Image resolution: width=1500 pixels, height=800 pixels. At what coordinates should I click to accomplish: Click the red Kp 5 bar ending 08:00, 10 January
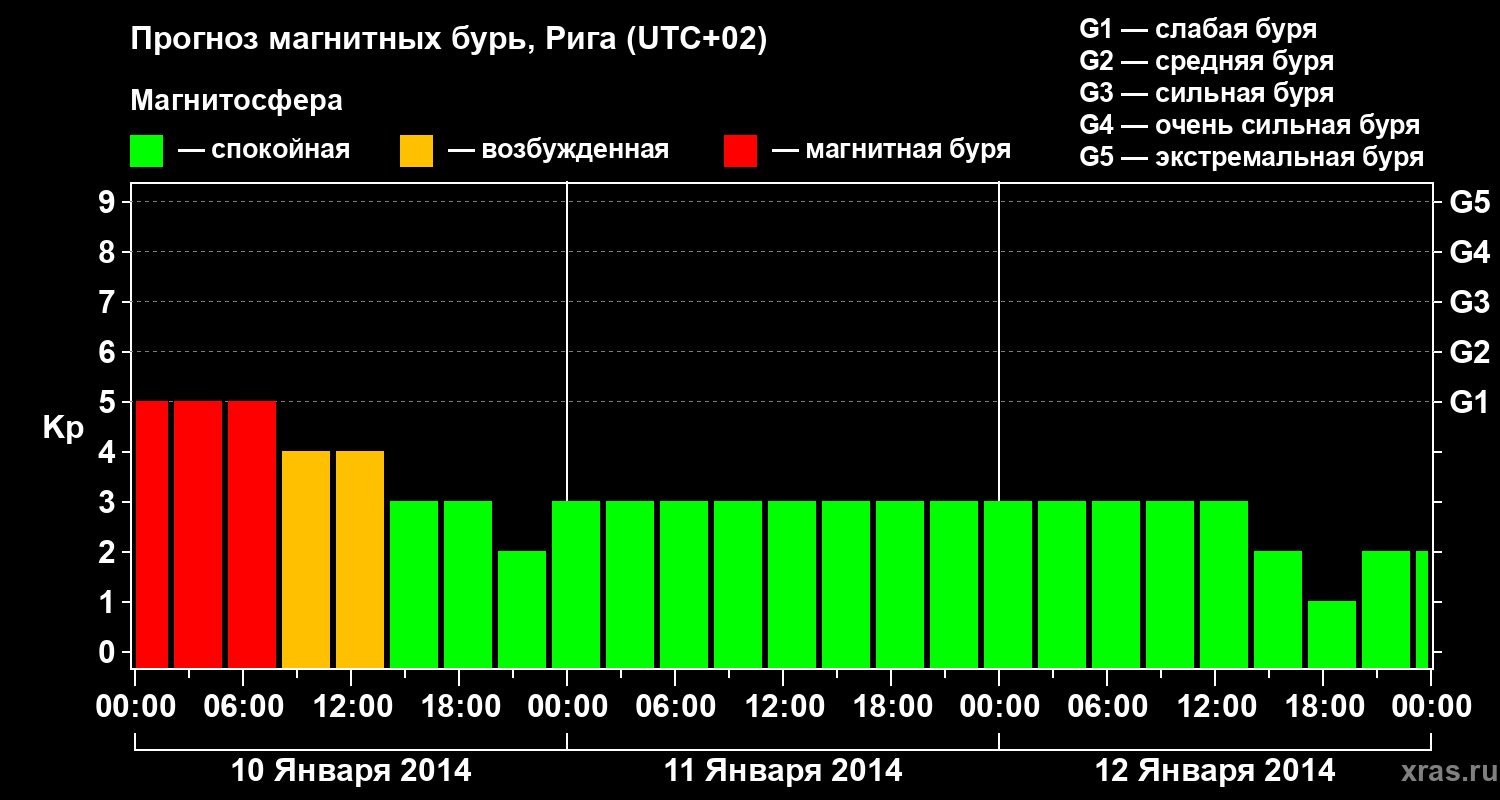pos(252,534)
